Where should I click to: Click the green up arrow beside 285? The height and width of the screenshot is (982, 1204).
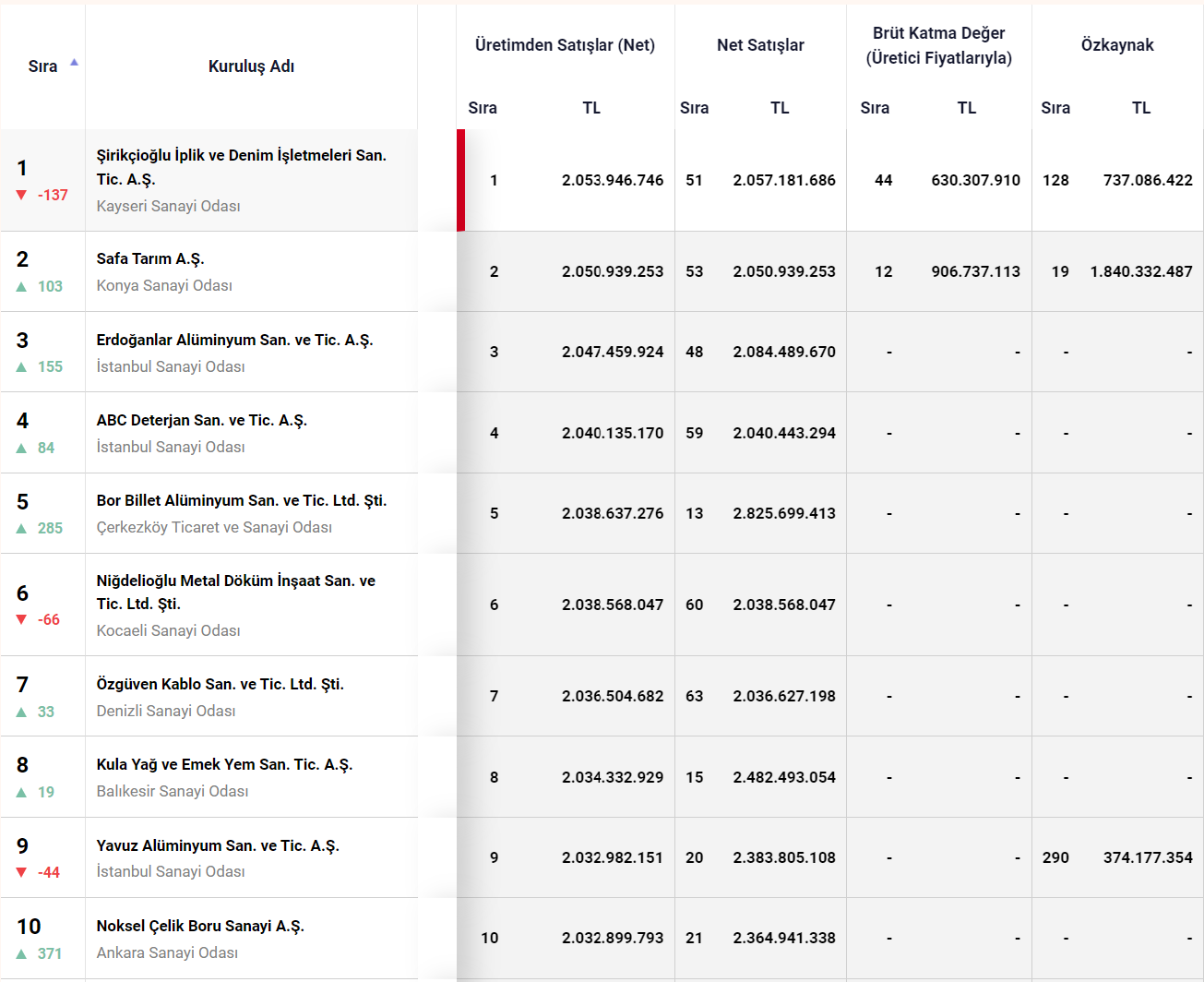point(21,529)
